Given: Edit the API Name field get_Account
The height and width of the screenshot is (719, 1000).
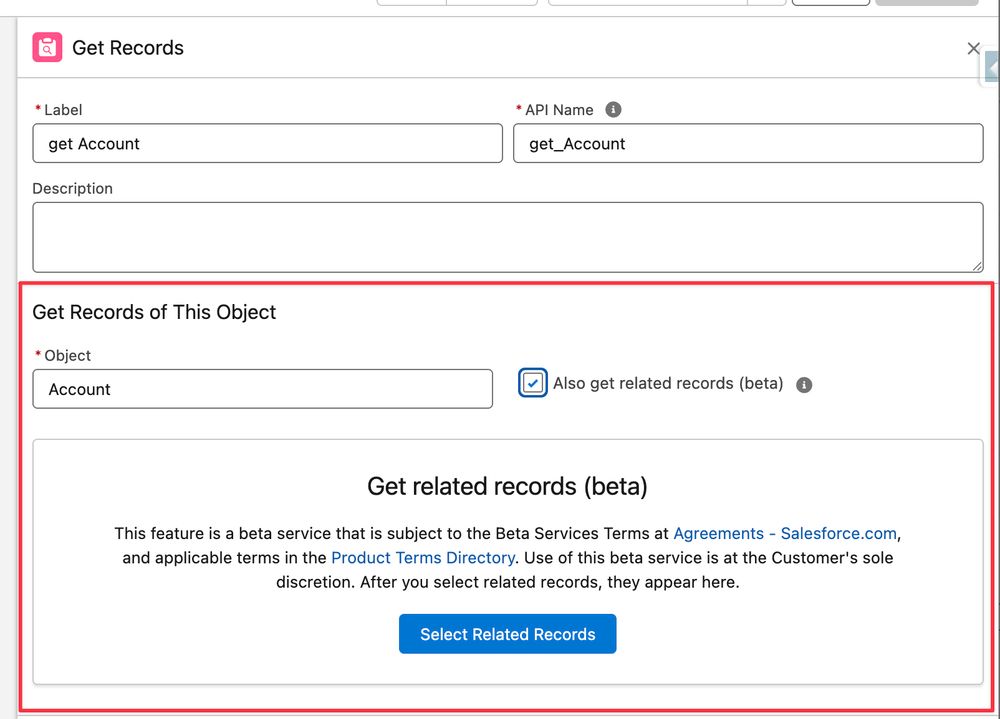Looking at the screenshot, I should tap(747, 144).
